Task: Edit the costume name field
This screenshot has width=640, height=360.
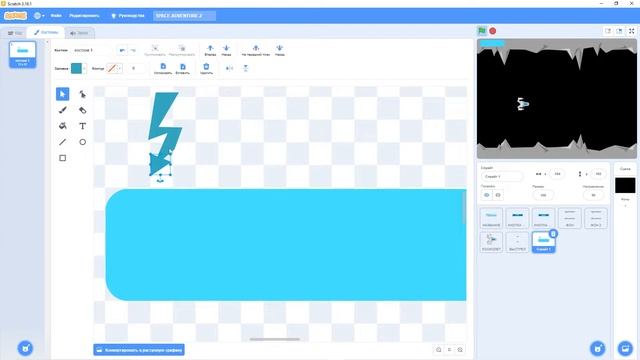Action: tap(92, 50)
